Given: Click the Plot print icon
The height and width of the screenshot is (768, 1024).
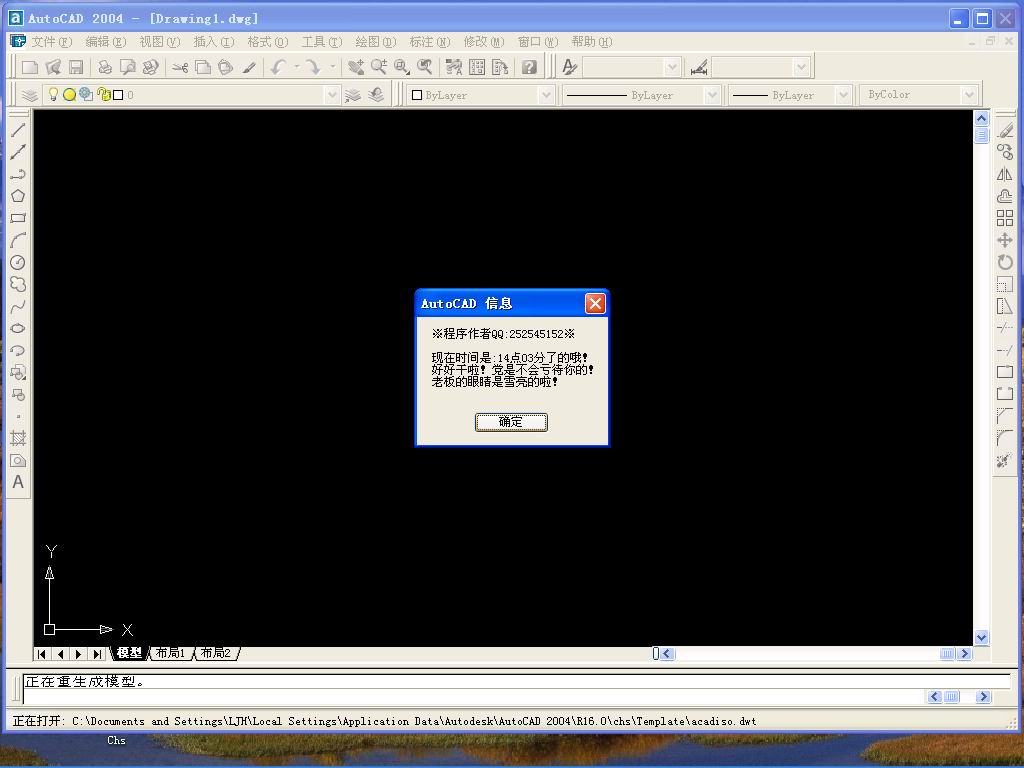Looking at the screenshot, I should tap(104, 67).
